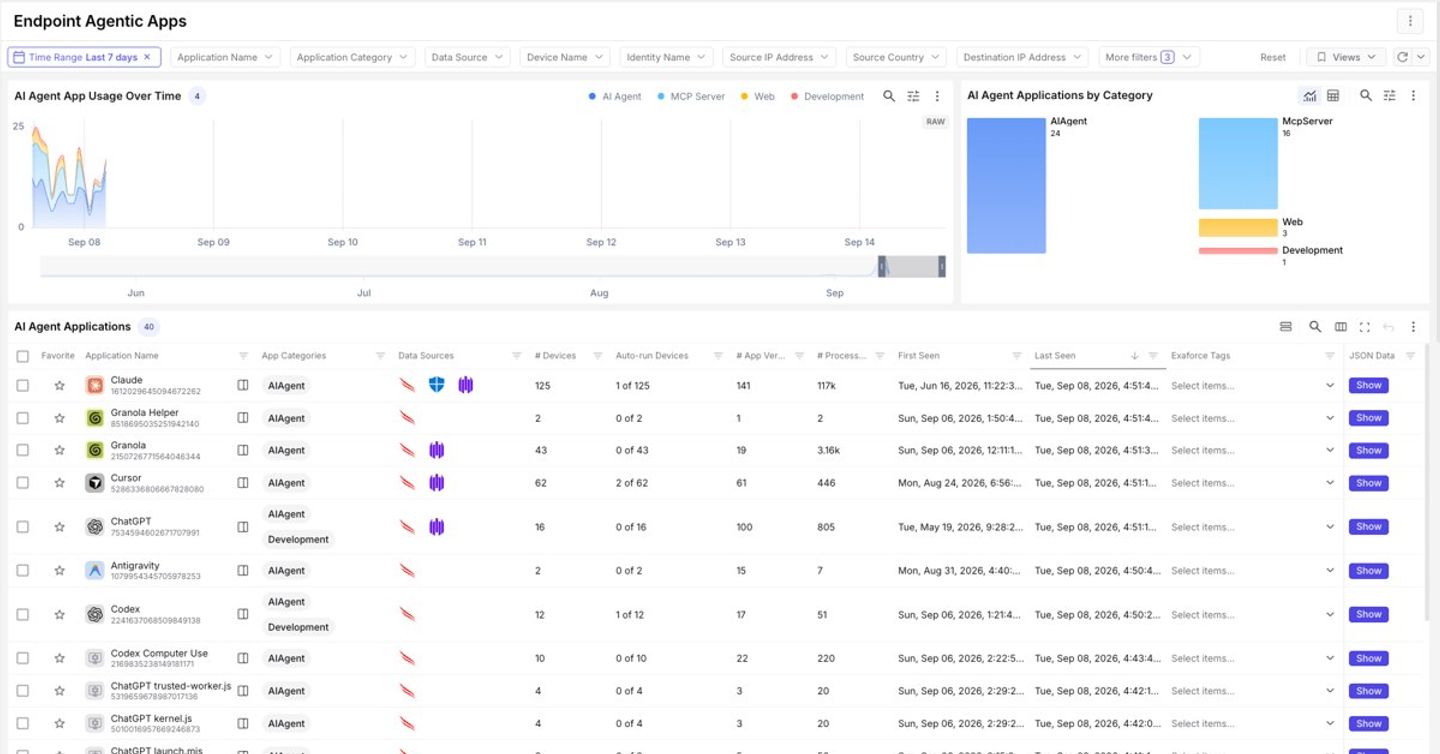Switch Category panel to chart view

[1309, 96]
